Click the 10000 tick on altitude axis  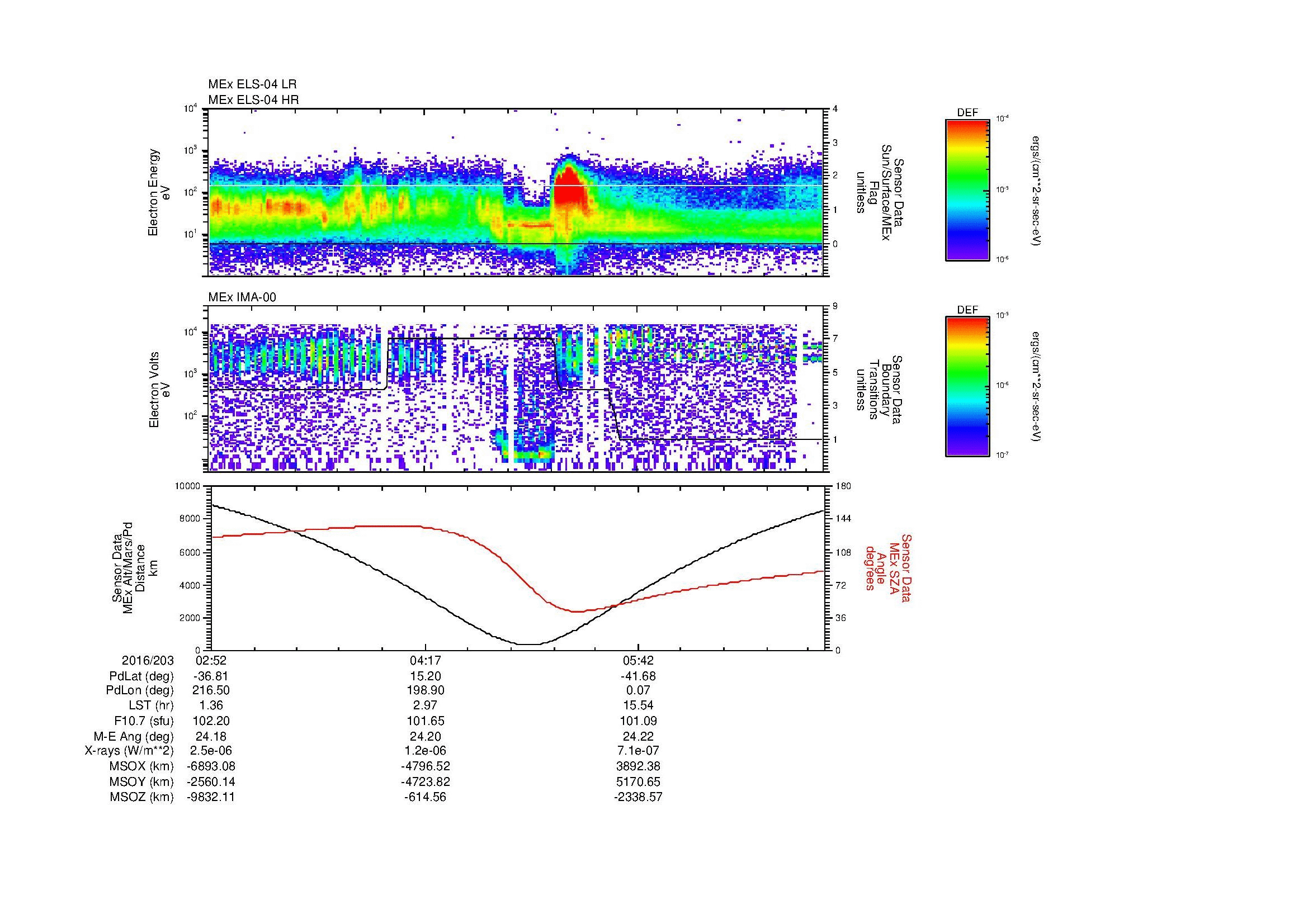[x=187, y=486]
